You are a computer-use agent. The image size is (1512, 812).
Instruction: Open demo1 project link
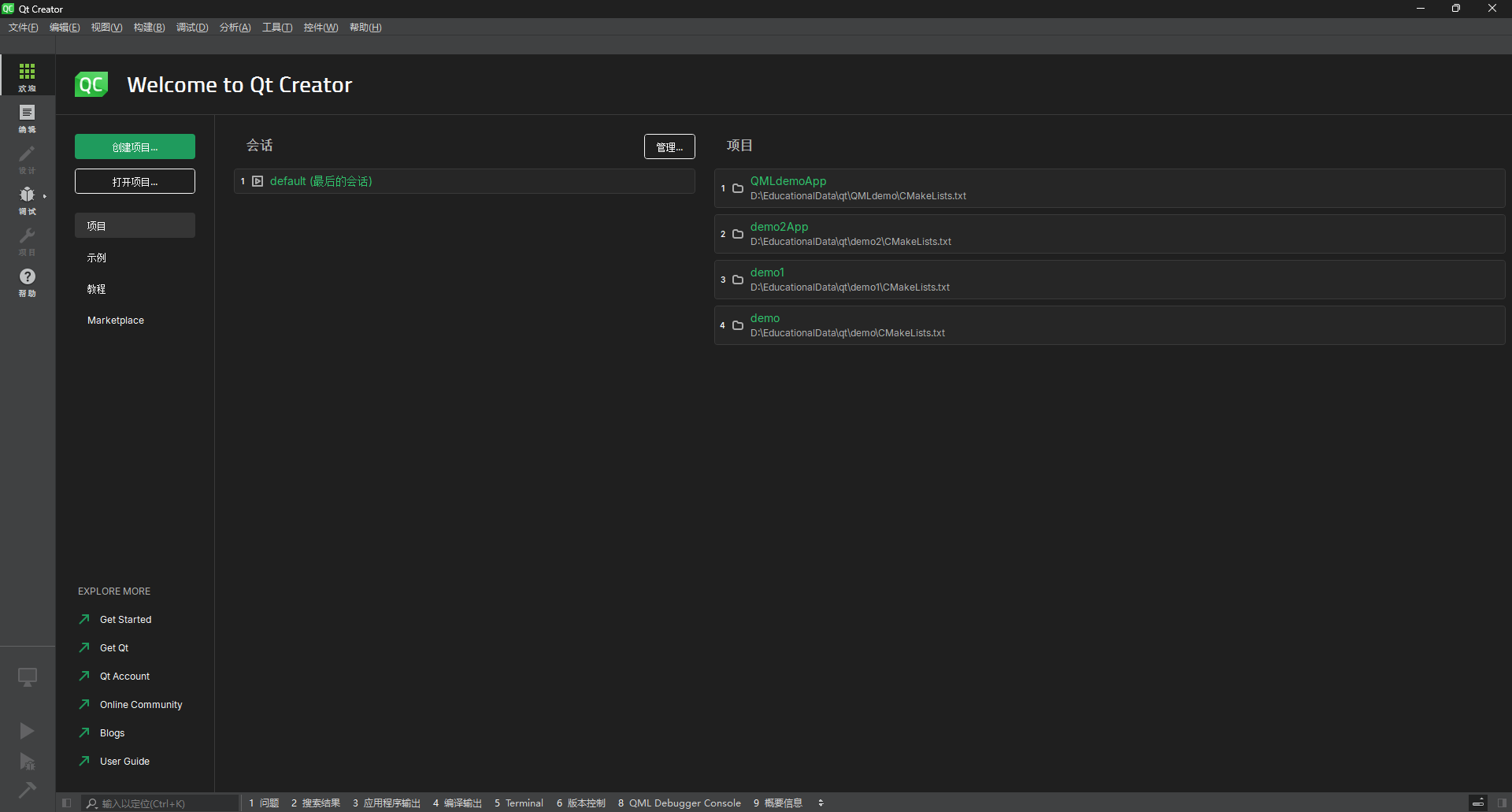pos(767,273)
